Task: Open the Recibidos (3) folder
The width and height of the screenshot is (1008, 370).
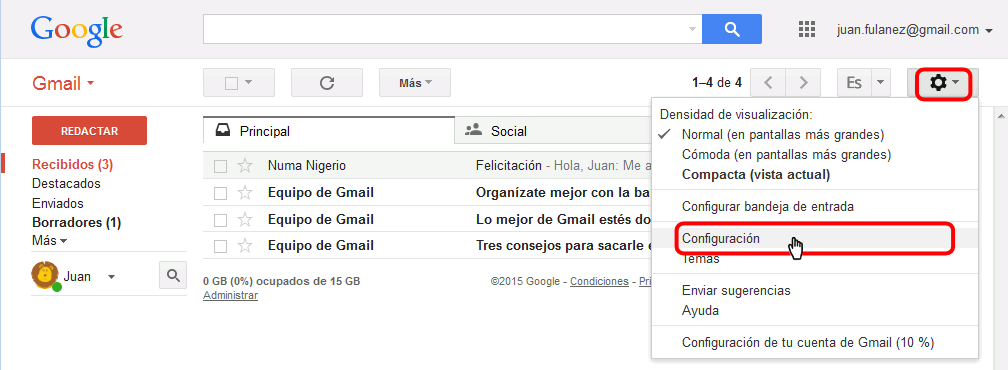Action: 73,164
